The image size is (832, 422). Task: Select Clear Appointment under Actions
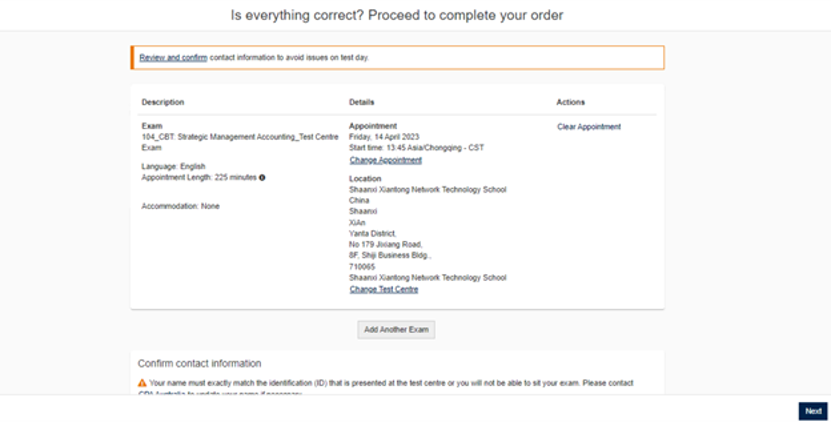pyautogui.click(x=589, y=127)
